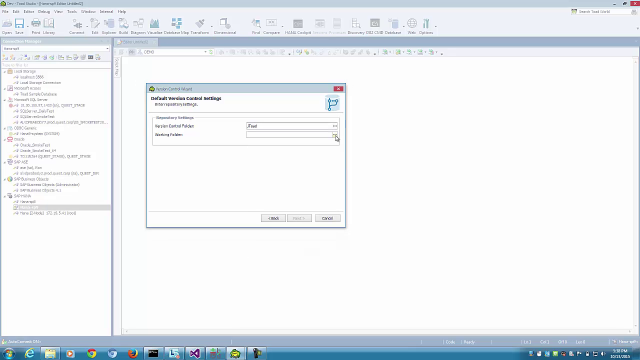
Task: Open the Web tool in the toolbar
Action: tap(412, 26)
